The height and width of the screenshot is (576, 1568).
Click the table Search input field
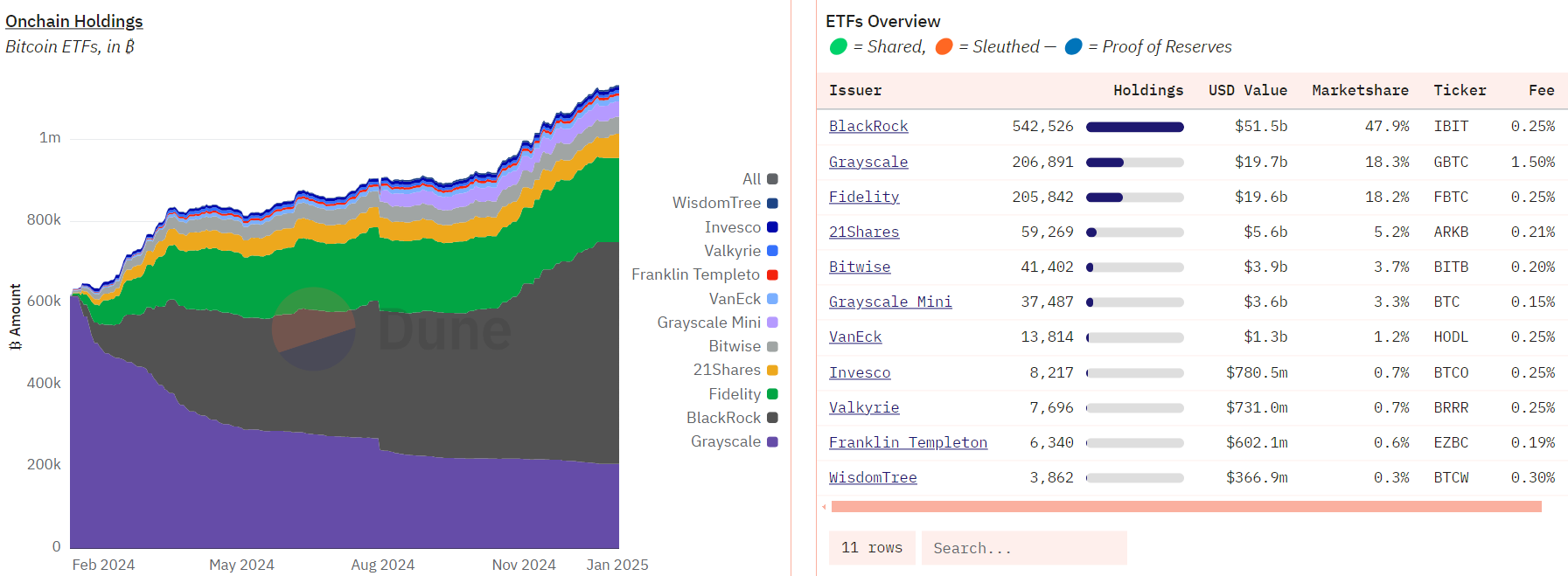click(x=1023, y=548)
